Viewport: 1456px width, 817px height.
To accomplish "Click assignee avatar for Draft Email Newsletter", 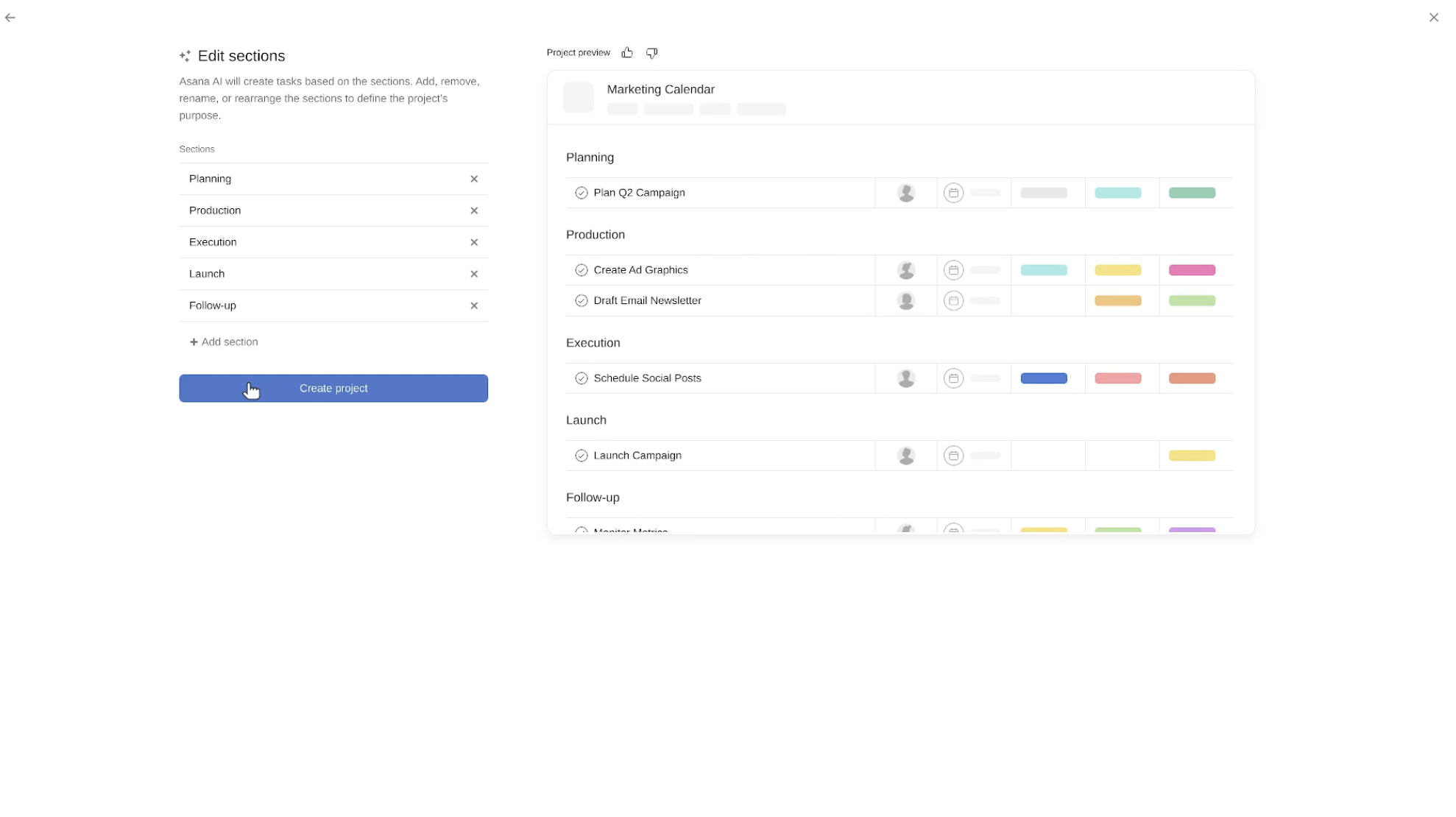I will [x=906, y=300].
